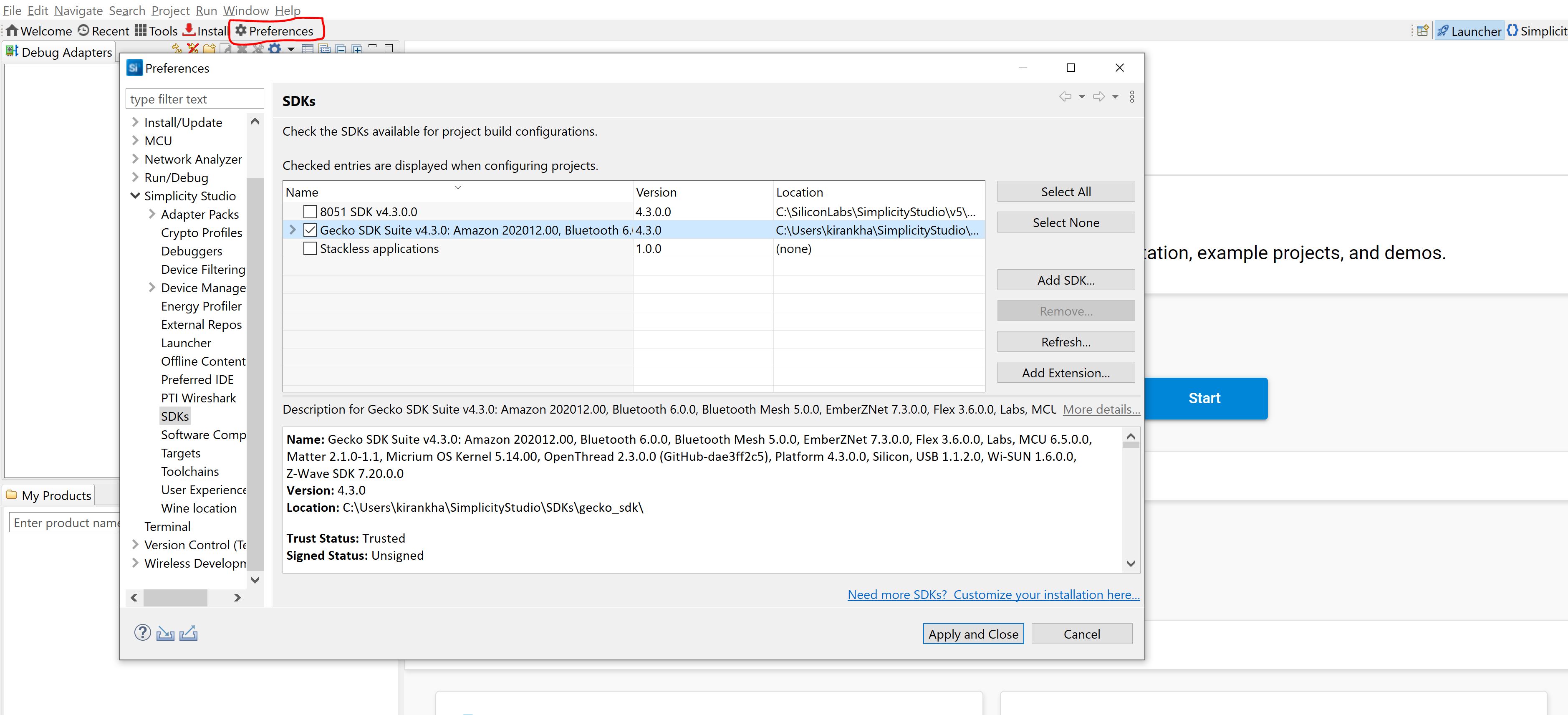Open the Navigate menu
The height and width of the screenshot is (715, 1568).
click(78, 10)
